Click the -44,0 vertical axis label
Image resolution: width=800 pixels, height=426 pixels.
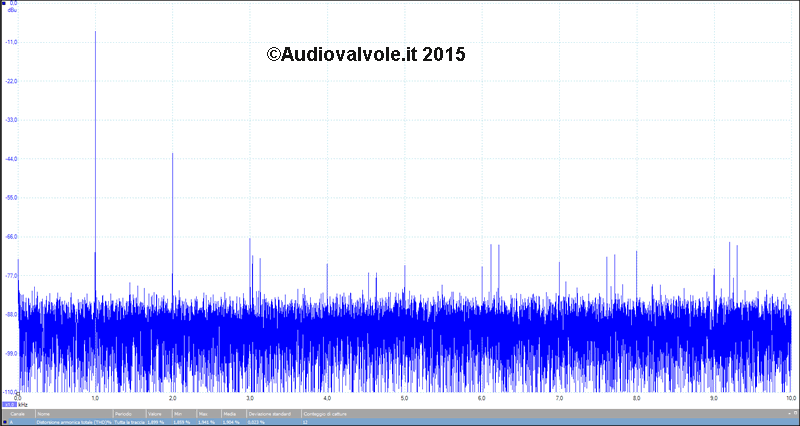click(x=12, y=159)
